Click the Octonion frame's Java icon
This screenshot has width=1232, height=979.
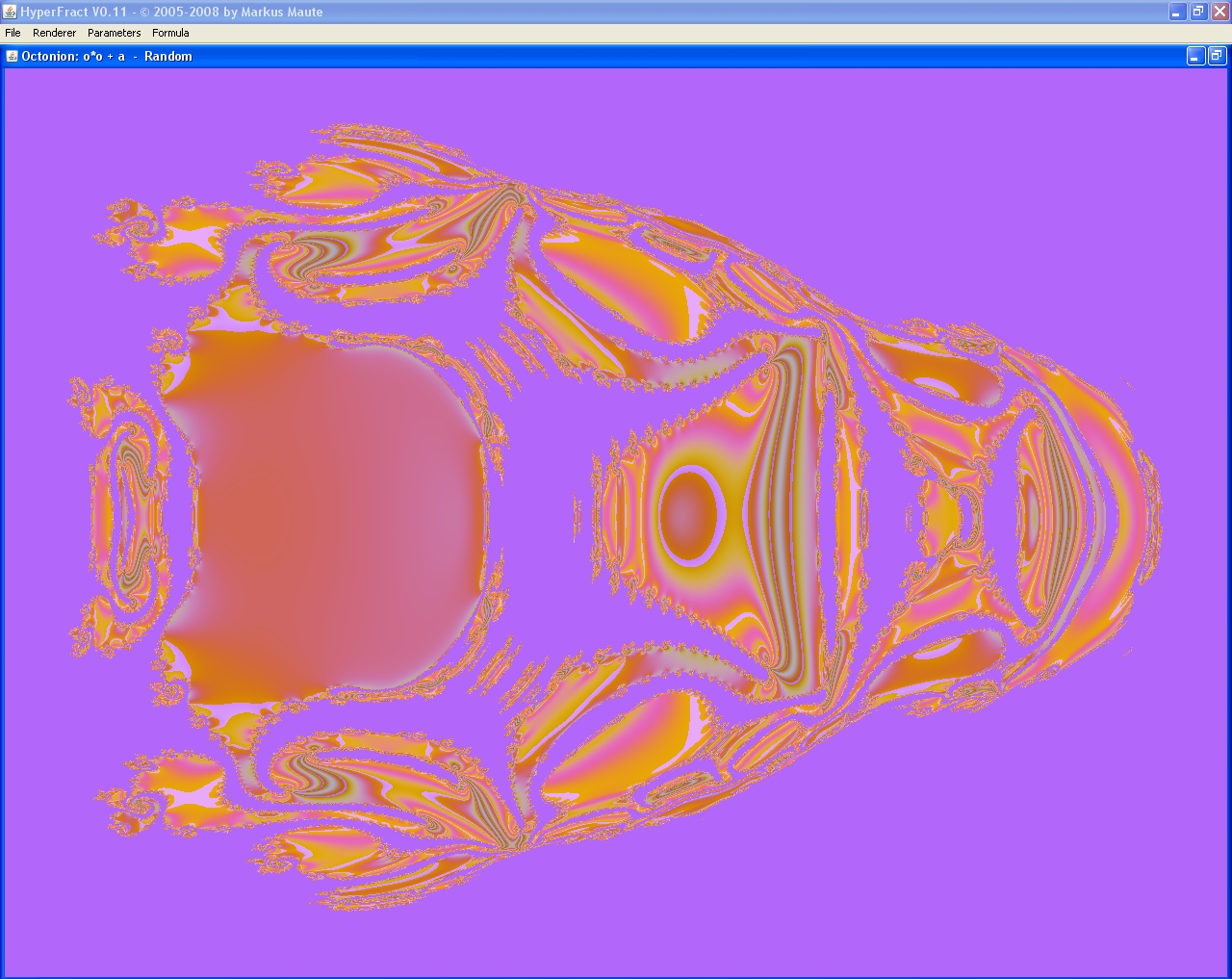[13, 56]
